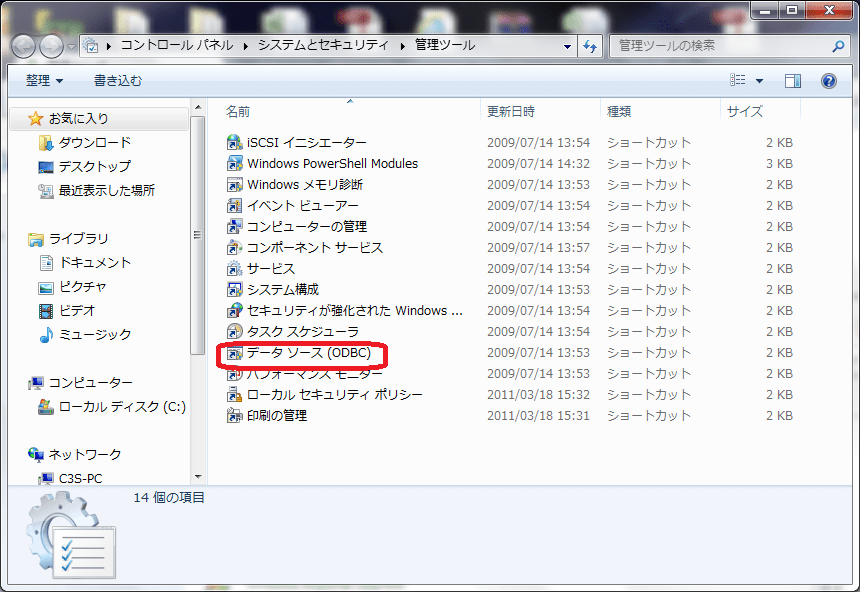Click the refresh icon beside address bar
860x592 pixels.
590,47
